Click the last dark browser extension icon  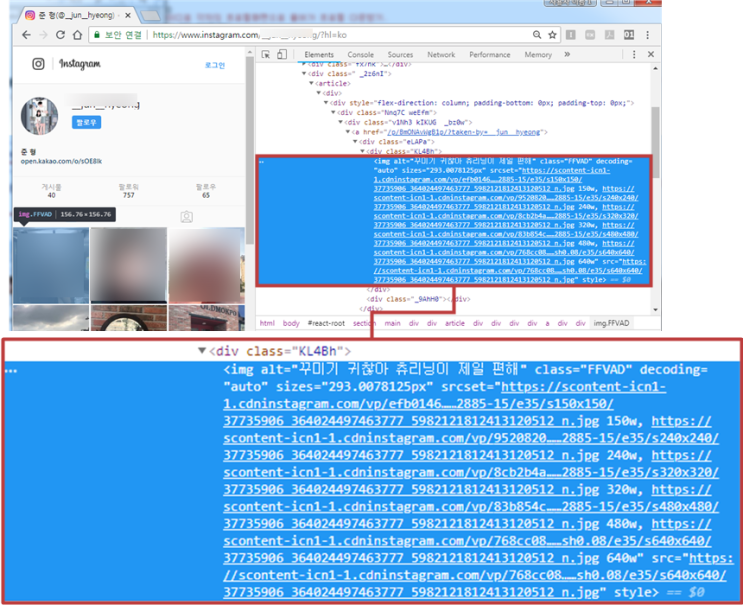pos(628,35)
